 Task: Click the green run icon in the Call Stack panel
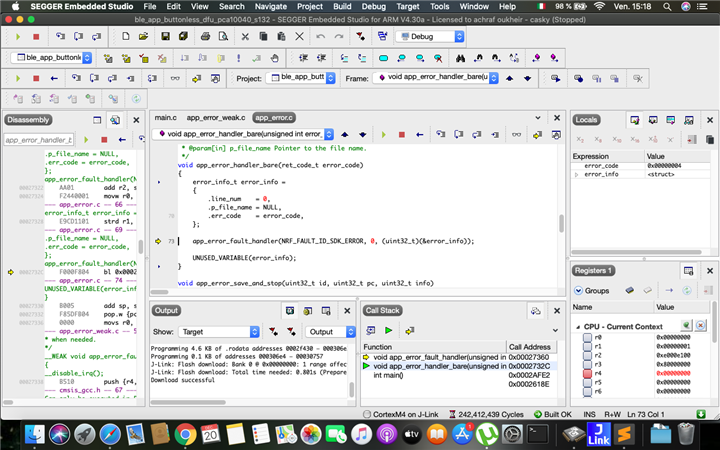[388, 330]
